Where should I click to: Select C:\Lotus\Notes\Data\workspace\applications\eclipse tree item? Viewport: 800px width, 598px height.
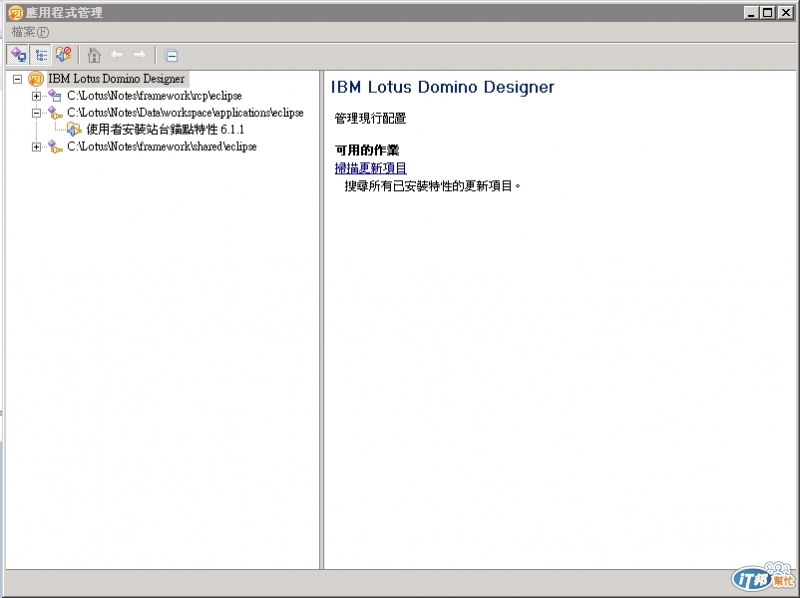pos(185,113)
